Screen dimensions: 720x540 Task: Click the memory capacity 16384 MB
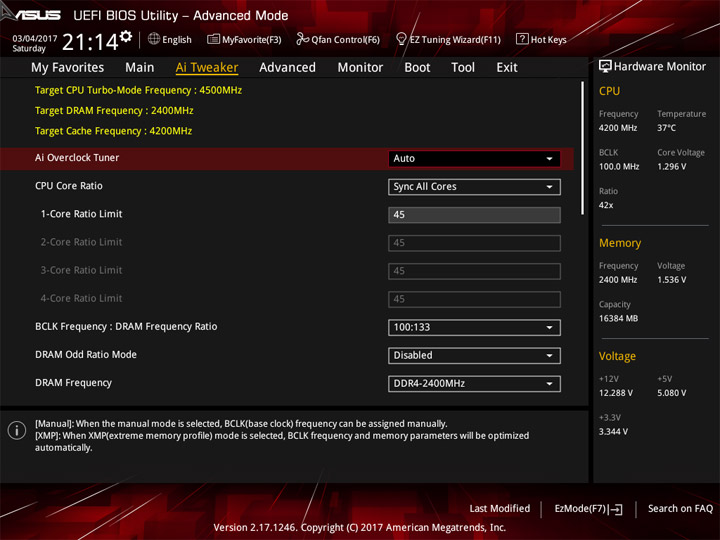click(618, 319)
